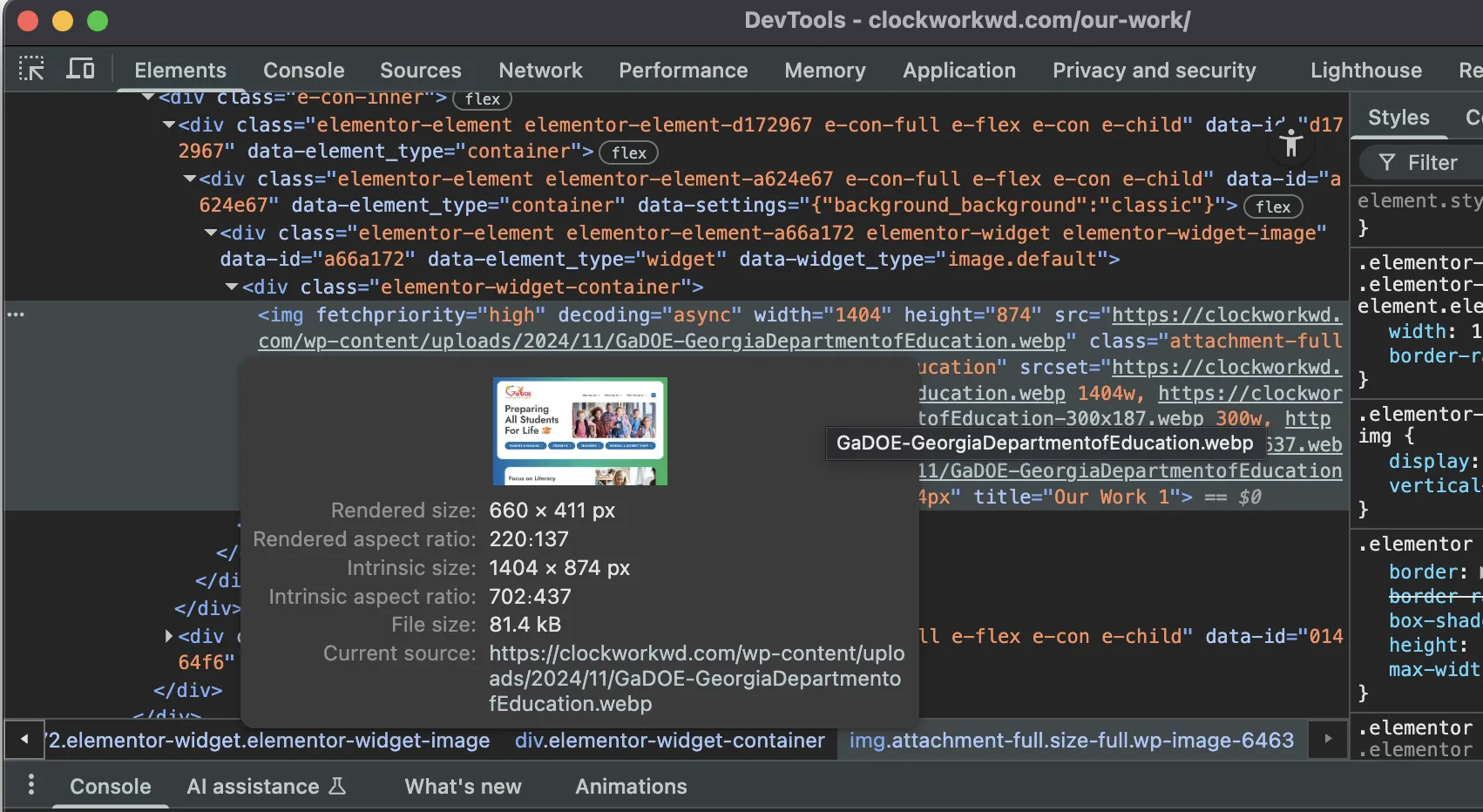Open the Animations tab in the drawer

point(630,786)
